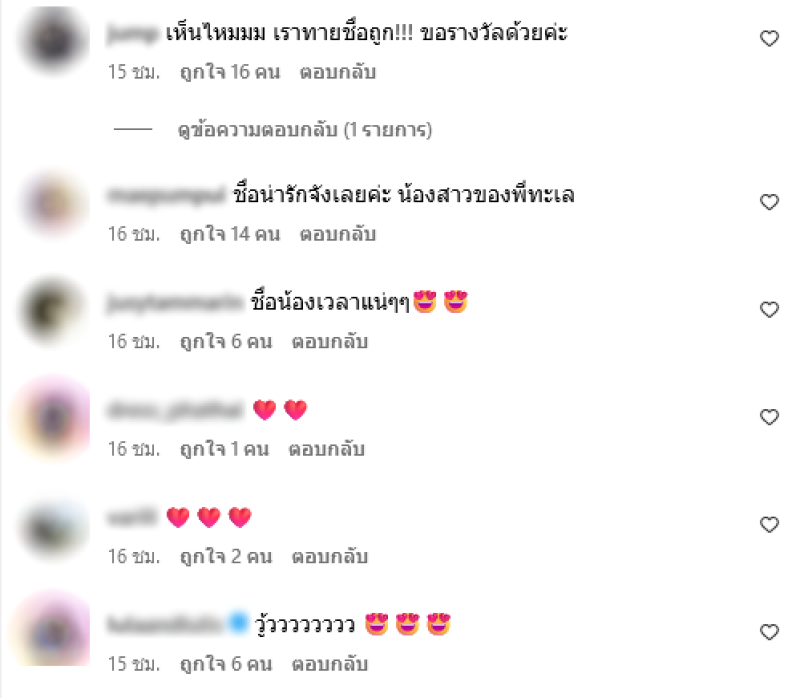
Task: Open the ถูกใจ 14 คน likes list
Action: (x=230, y=234)
